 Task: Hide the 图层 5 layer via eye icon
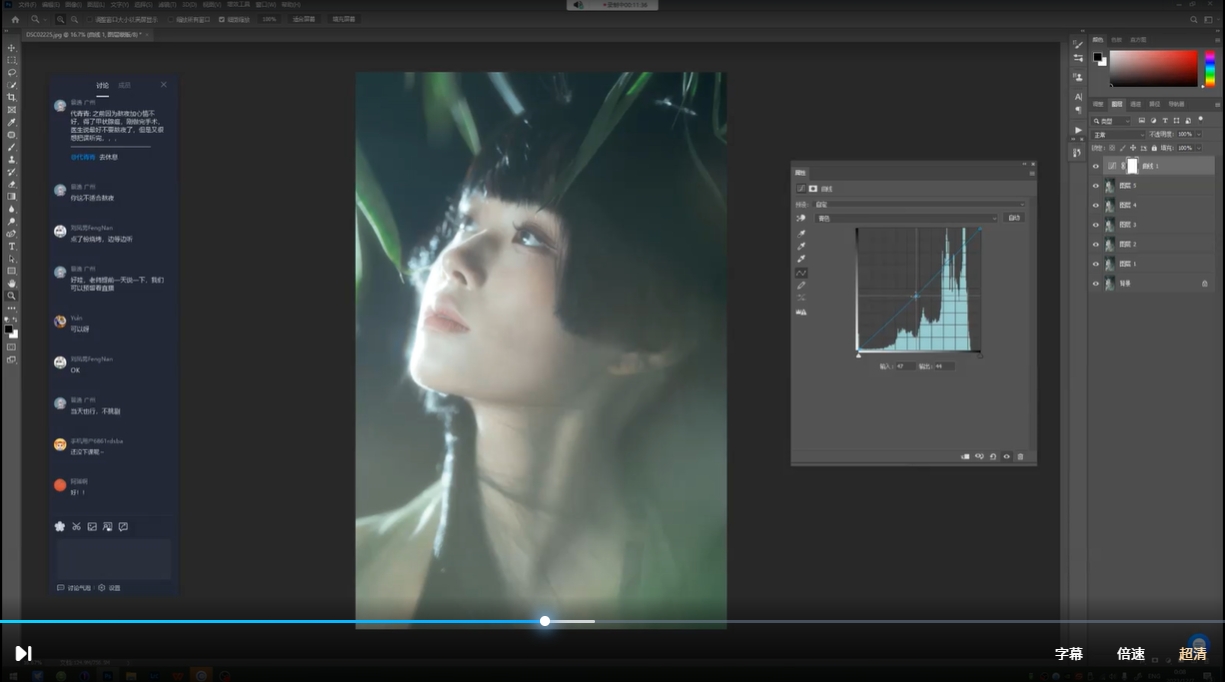[1095, 186]
